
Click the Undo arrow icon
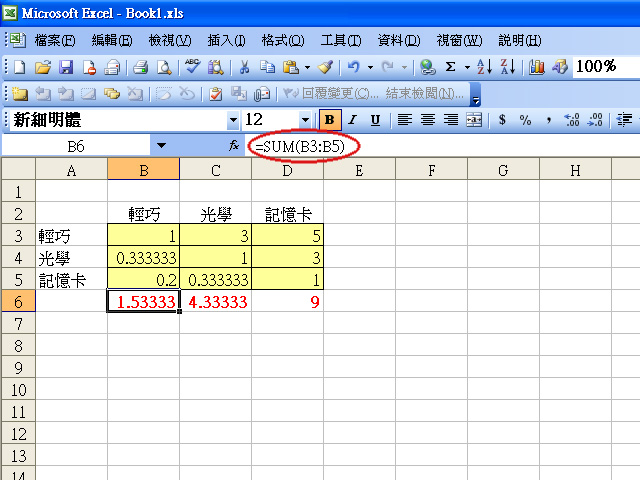(353, 67)
